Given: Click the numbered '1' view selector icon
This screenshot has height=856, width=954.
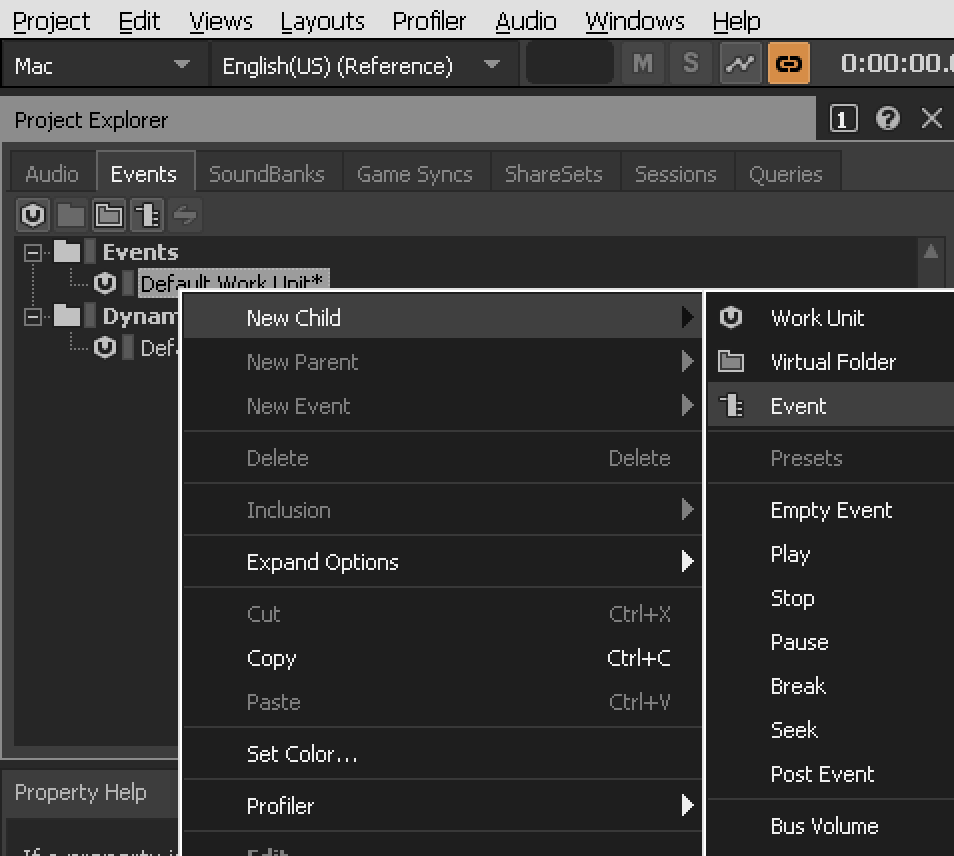Looking at the screenshot, I should click(843, 118).
